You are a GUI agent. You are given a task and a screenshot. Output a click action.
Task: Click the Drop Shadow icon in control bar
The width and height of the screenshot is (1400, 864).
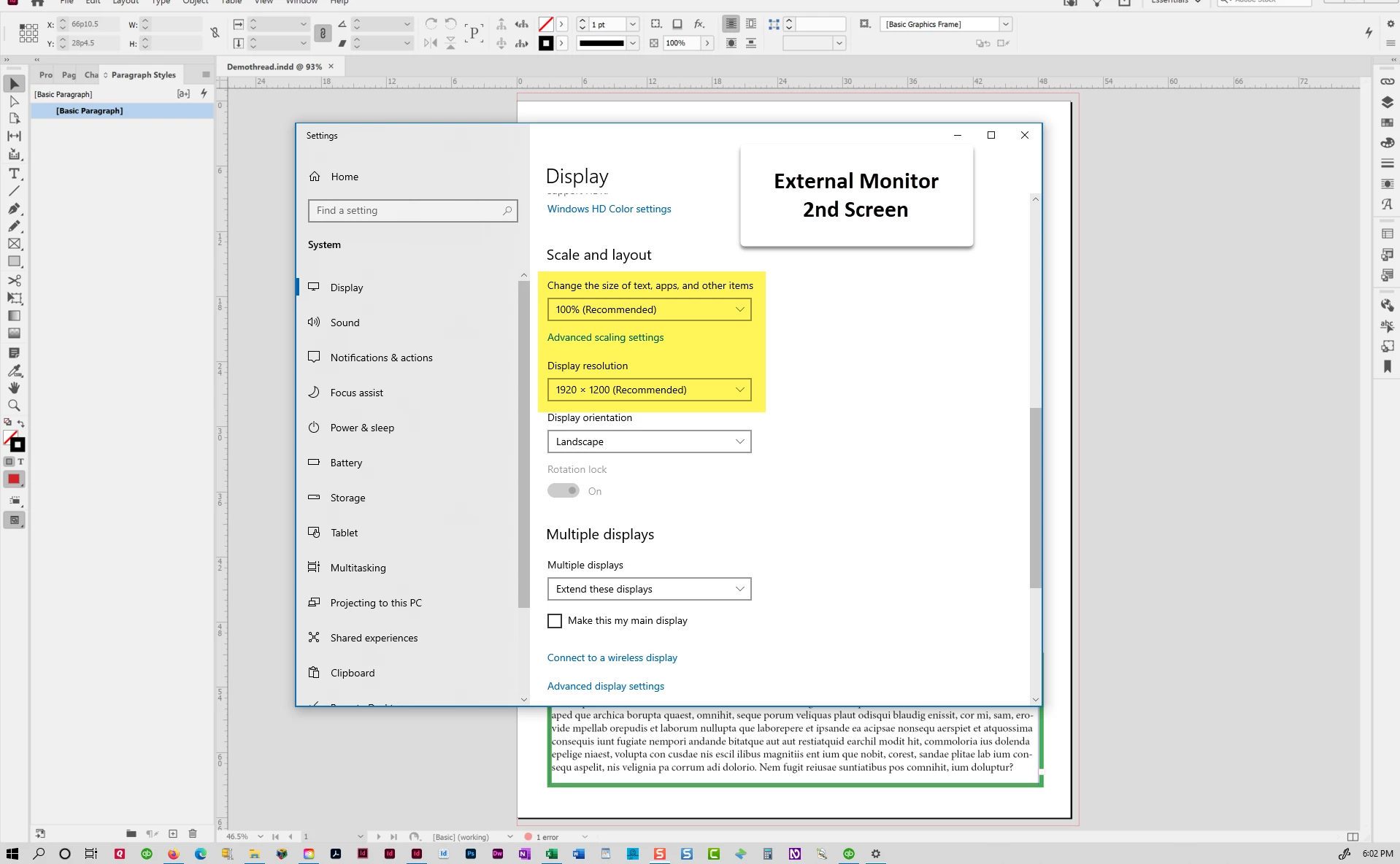(x=677, y=24)
